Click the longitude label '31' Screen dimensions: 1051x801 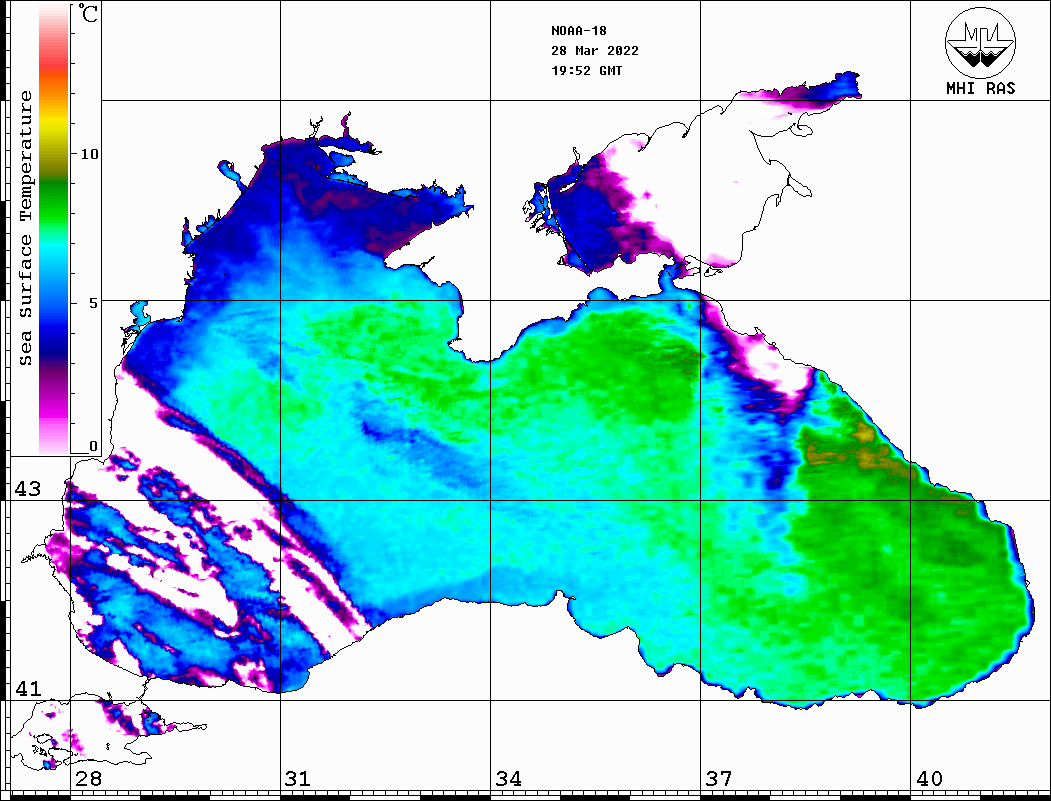(x=298, y=778)
